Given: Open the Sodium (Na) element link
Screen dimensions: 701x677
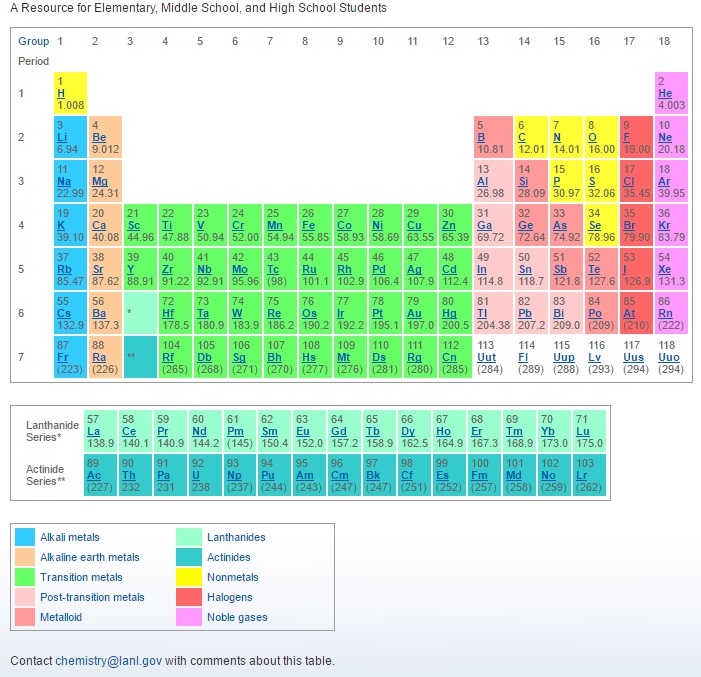Looking at the screenshot, I should 64,181.
